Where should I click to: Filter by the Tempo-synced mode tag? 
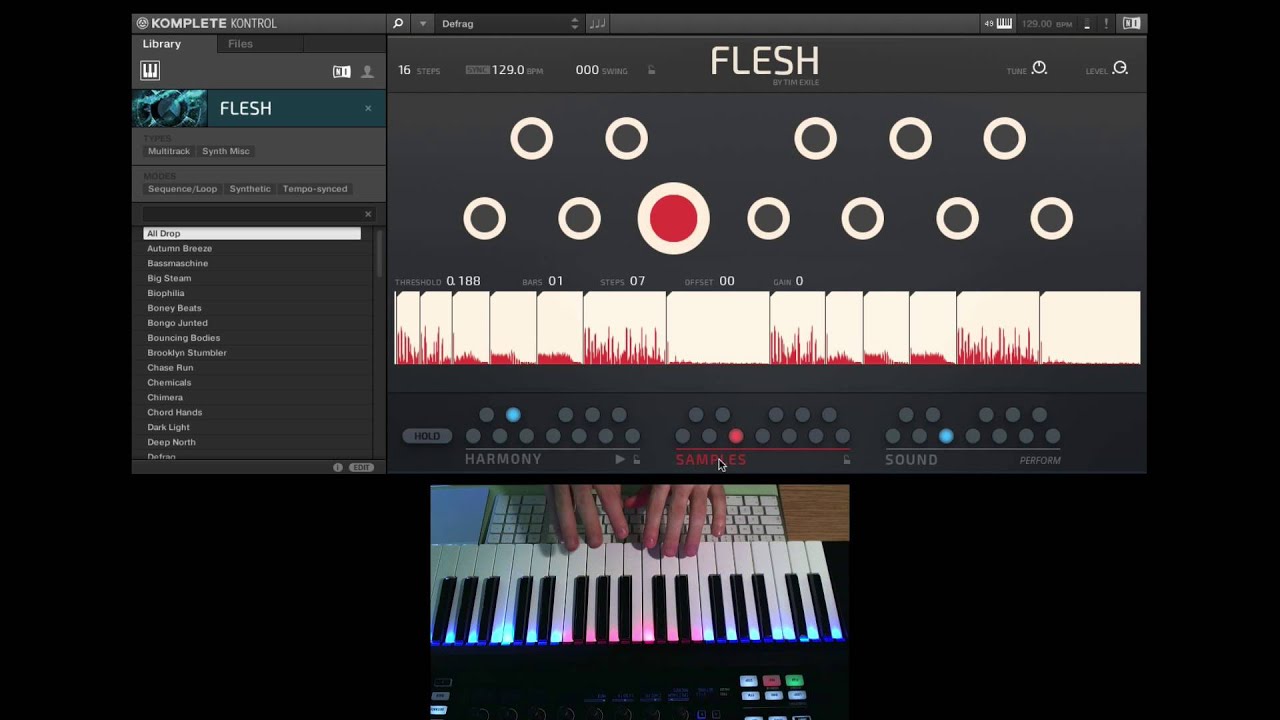click(x=315, y=189)
